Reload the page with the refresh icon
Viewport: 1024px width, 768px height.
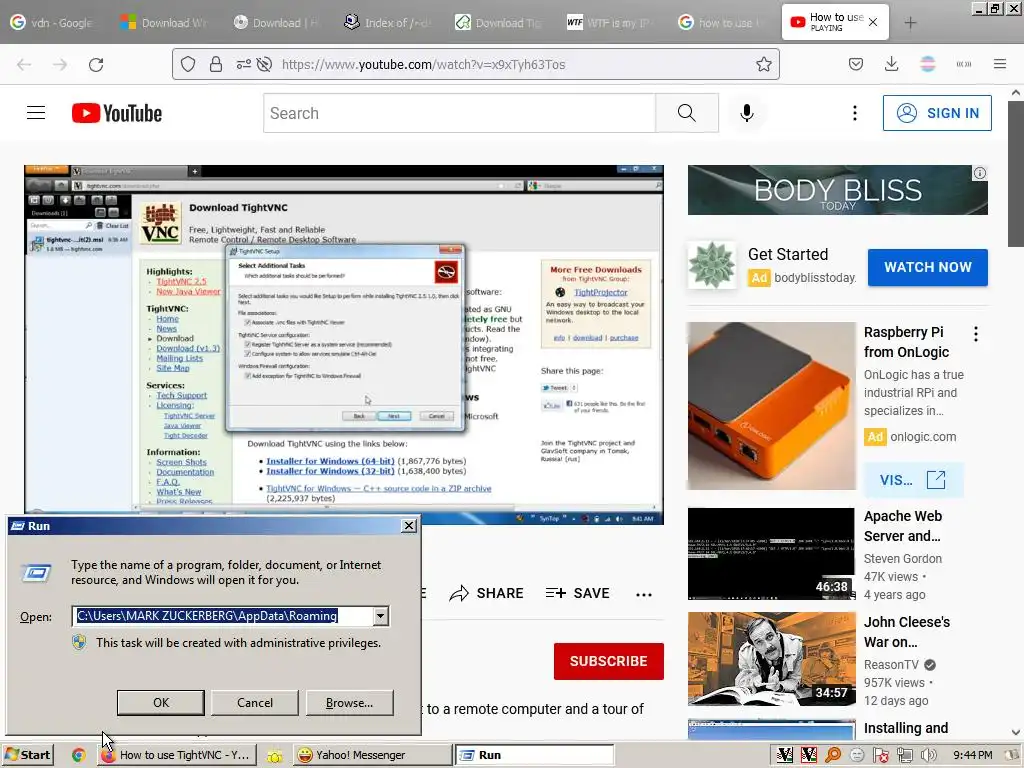(96, 64)
